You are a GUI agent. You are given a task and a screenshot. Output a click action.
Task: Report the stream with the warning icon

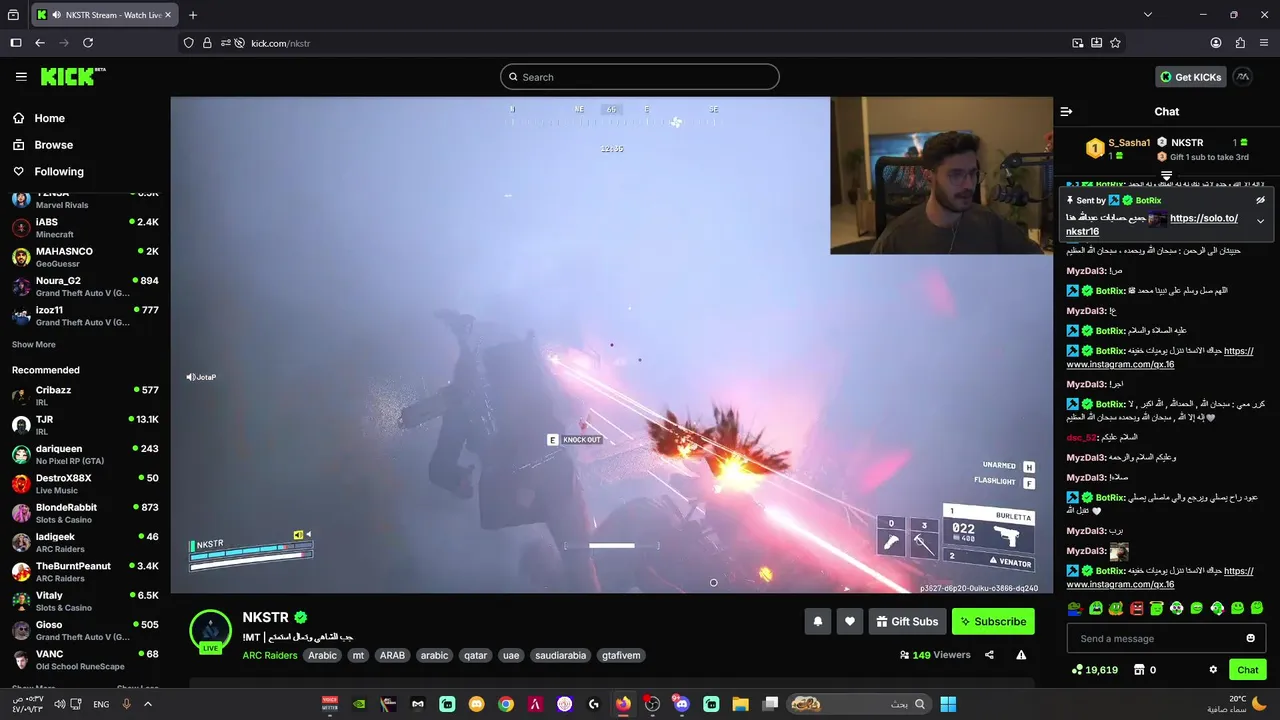pos(1021,655)
